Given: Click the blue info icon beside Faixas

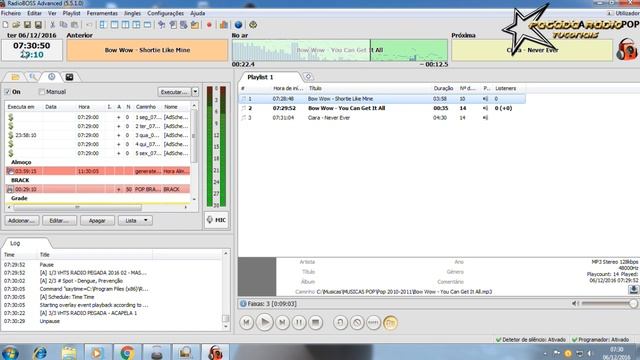Looking at the screenshot, I should (x=243, y=304).
